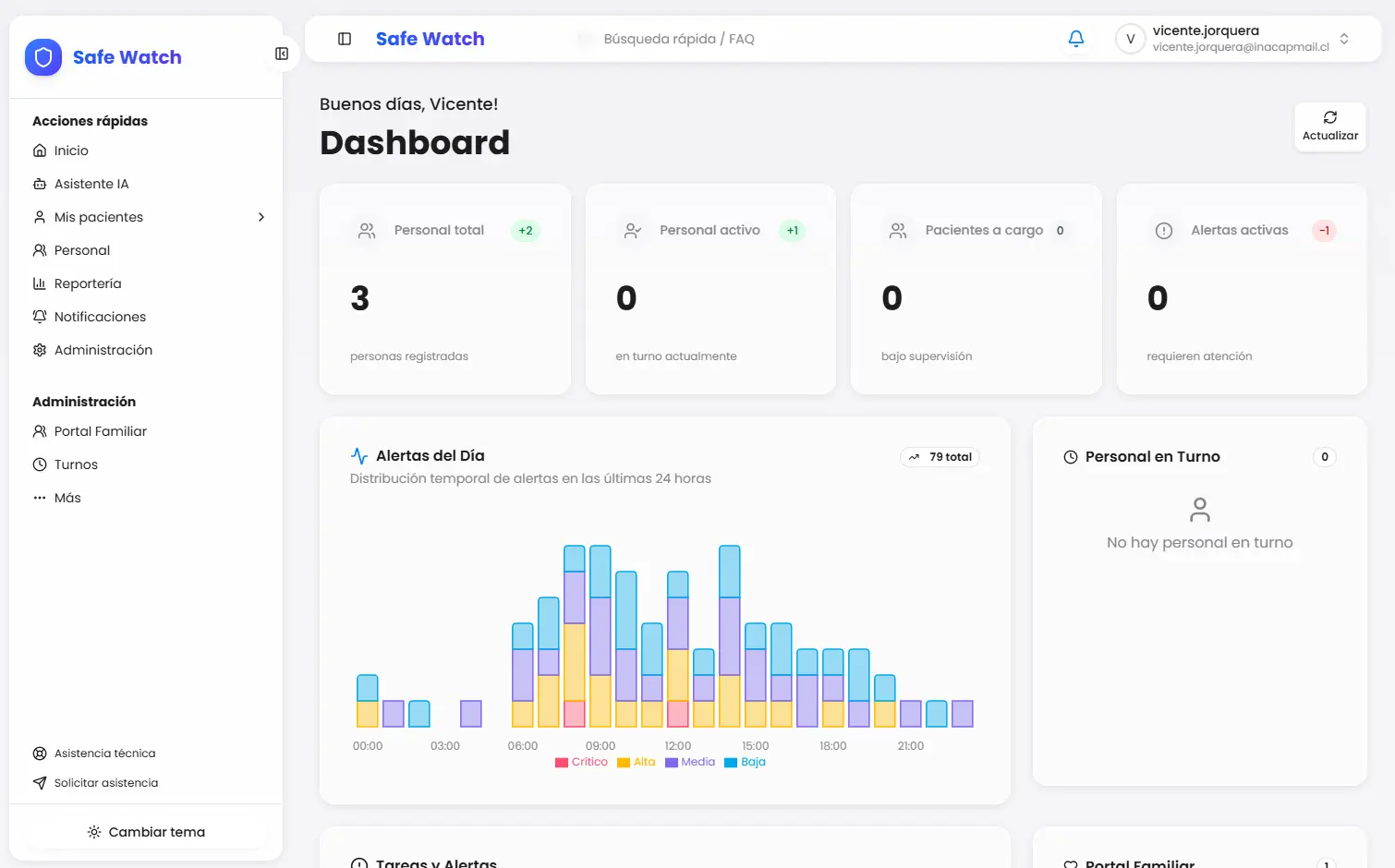Open the Asistente IA section
Viewport: 1395px width, 868px height.
click(92, 183)
